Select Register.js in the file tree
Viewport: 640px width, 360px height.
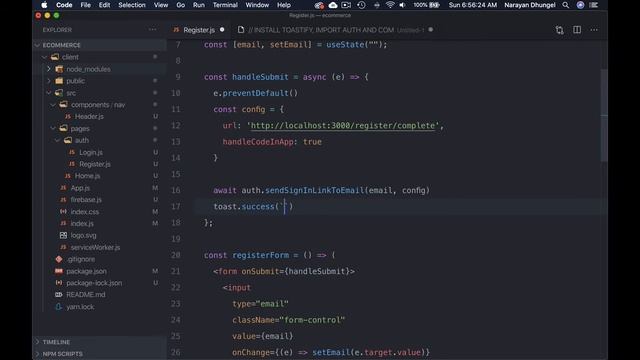pyautogui.click(x=95, y=164)
